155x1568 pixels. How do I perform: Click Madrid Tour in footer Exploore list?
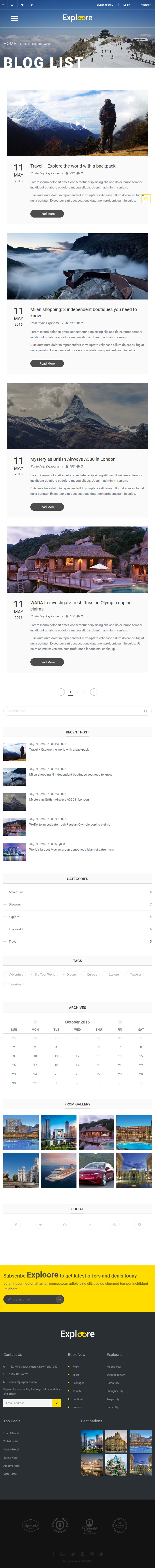click(x=114, y=1366)
